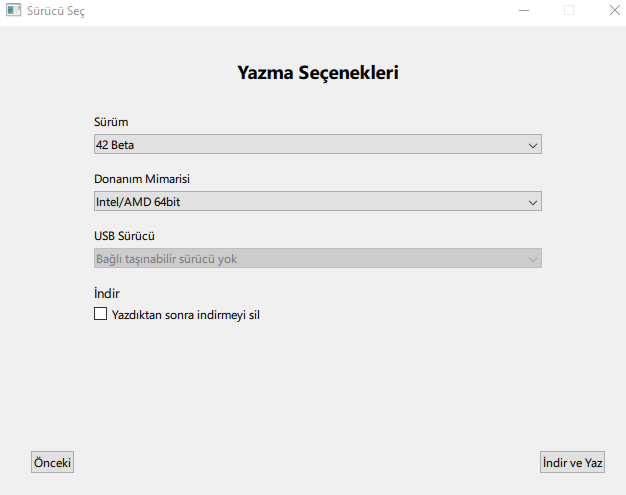This screenshot has width=626, height=495.
Task: Expand the Intel/AMD 64bit architecture dropdown
Action: [300, 202]
